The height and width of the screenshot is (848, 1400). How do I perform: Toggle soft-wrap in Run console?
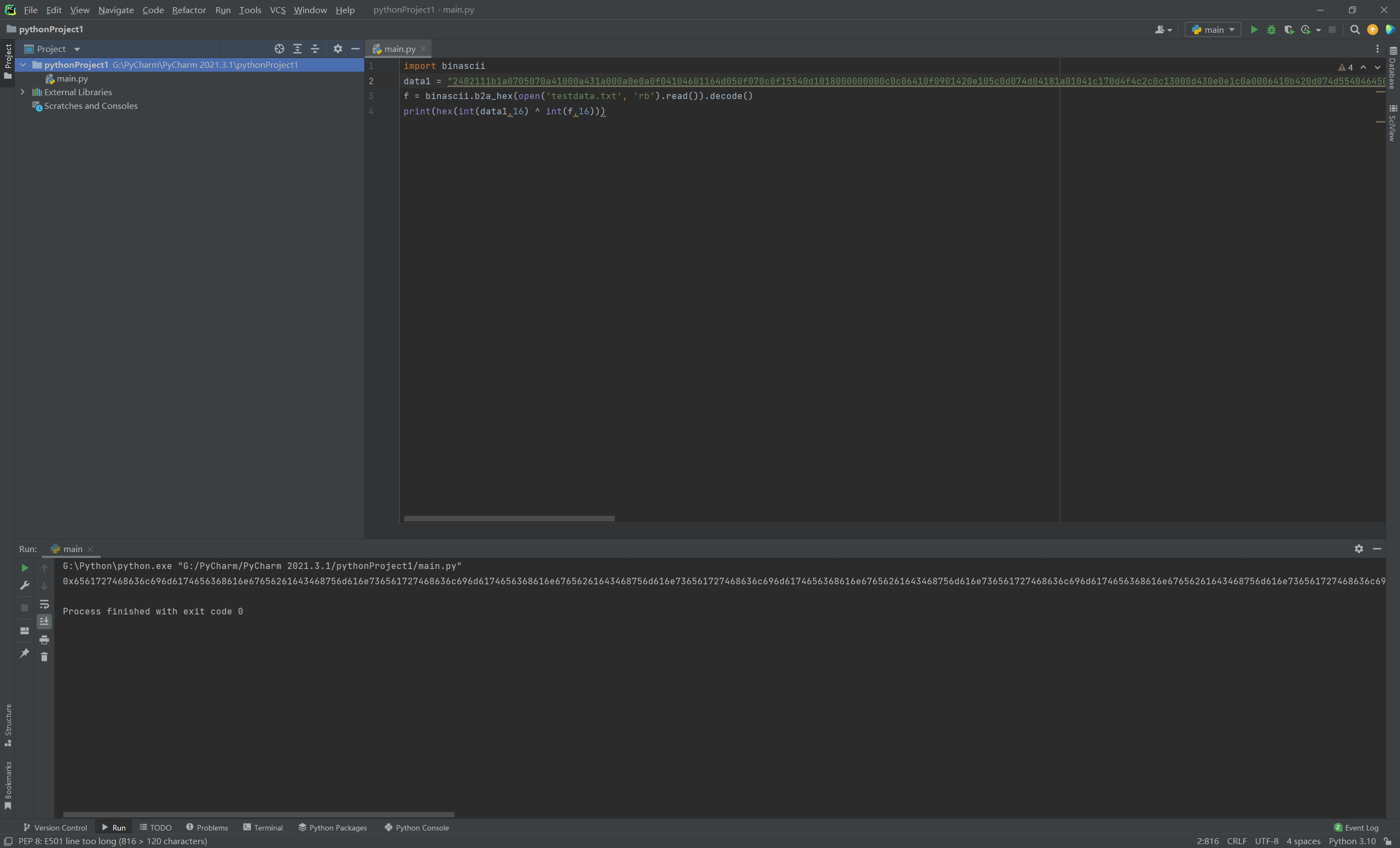click(x=44, y=604)
